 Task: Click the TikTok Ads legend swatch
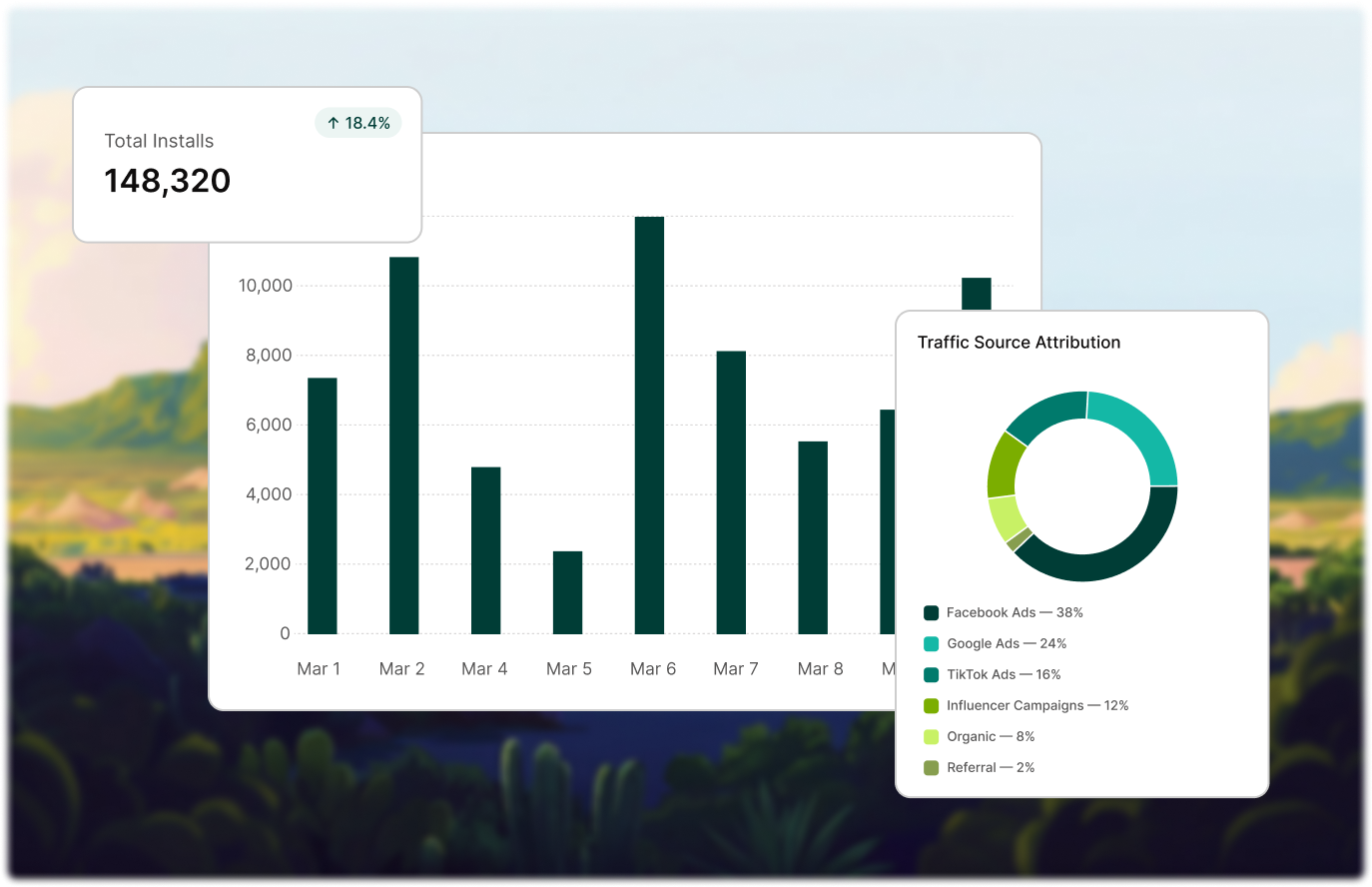(934, 674)
